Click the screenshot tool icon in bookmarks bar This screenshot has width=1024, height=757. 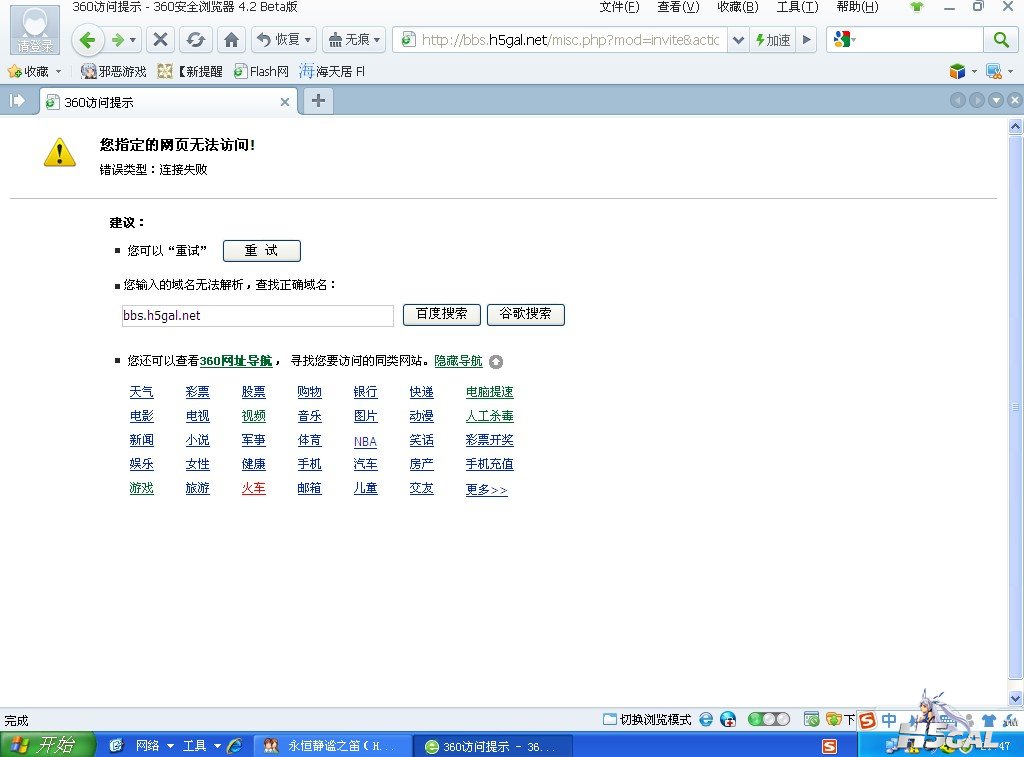tap(993, 71)
